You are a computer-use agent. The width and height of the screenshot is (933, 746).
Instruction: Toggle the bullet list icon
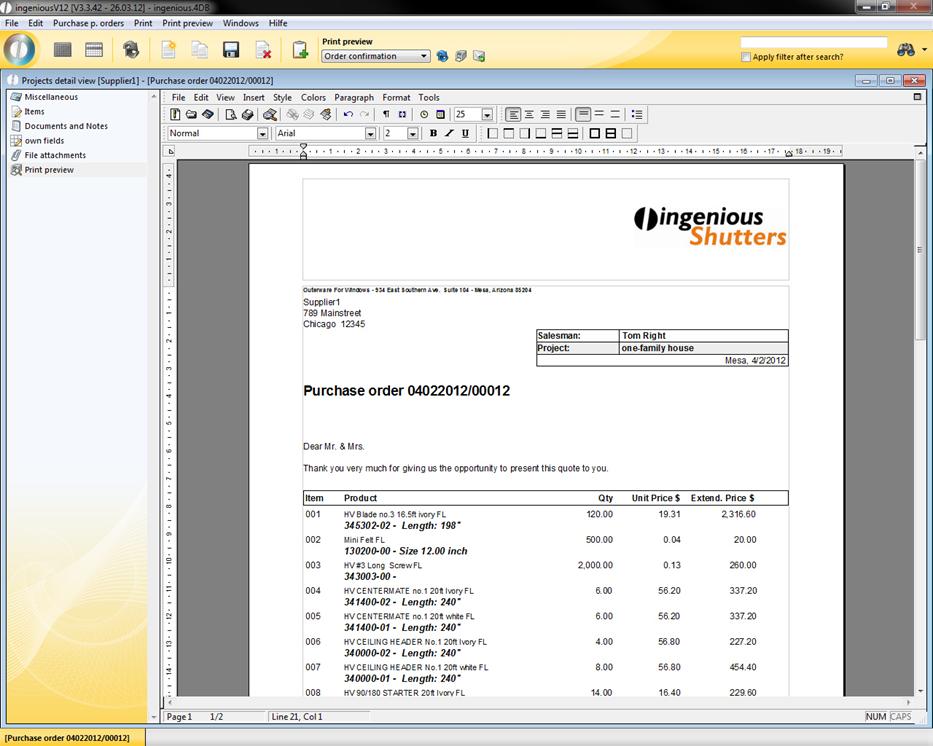point(637,115)
